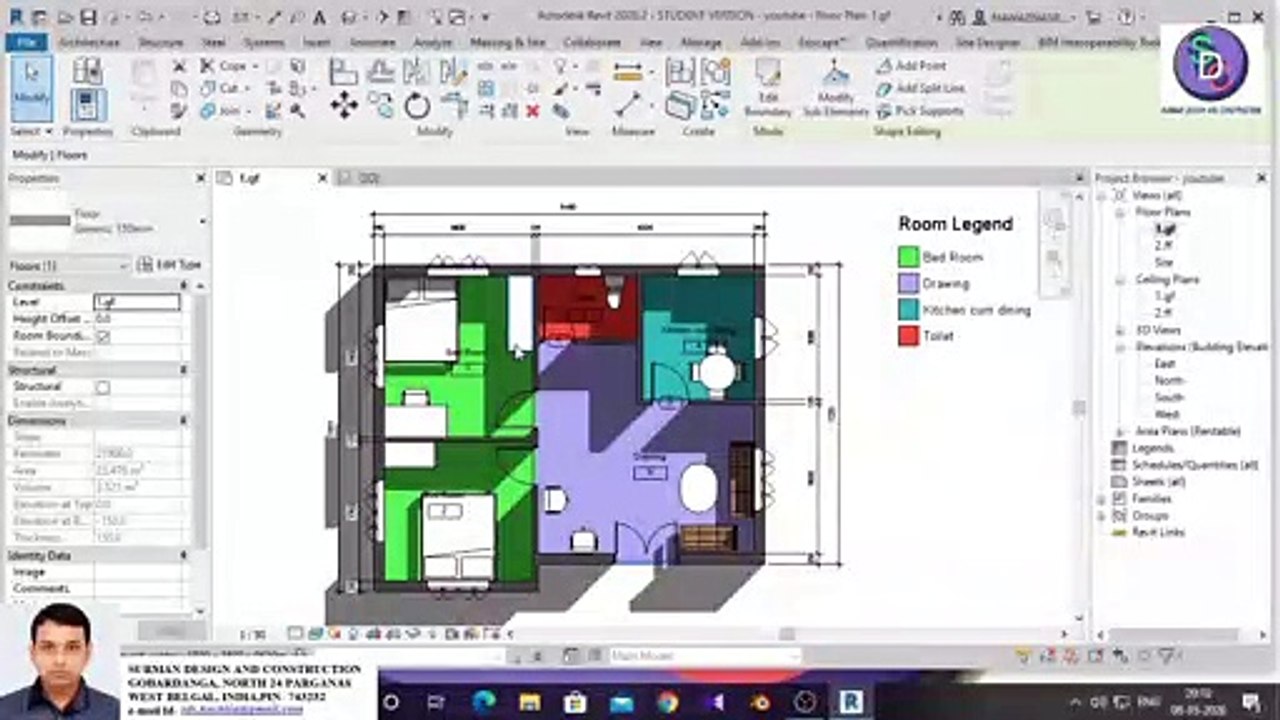Click the Properties palette ribbon icon
This screenshot has height=720, width=1280.
point(88,105)
